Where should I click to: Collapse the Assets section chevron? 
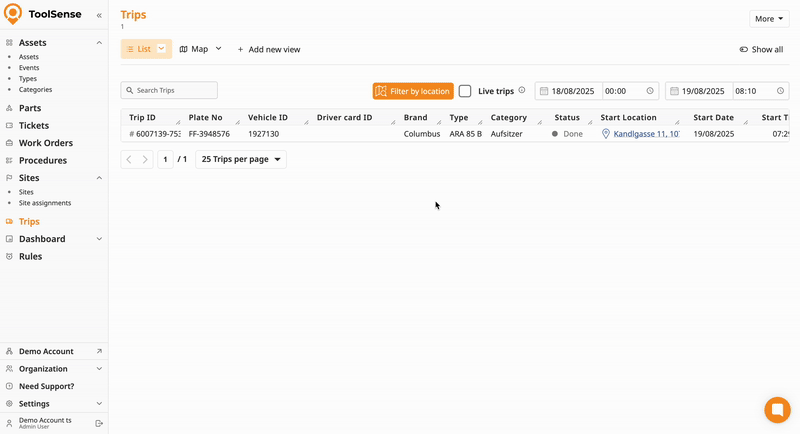99,43
